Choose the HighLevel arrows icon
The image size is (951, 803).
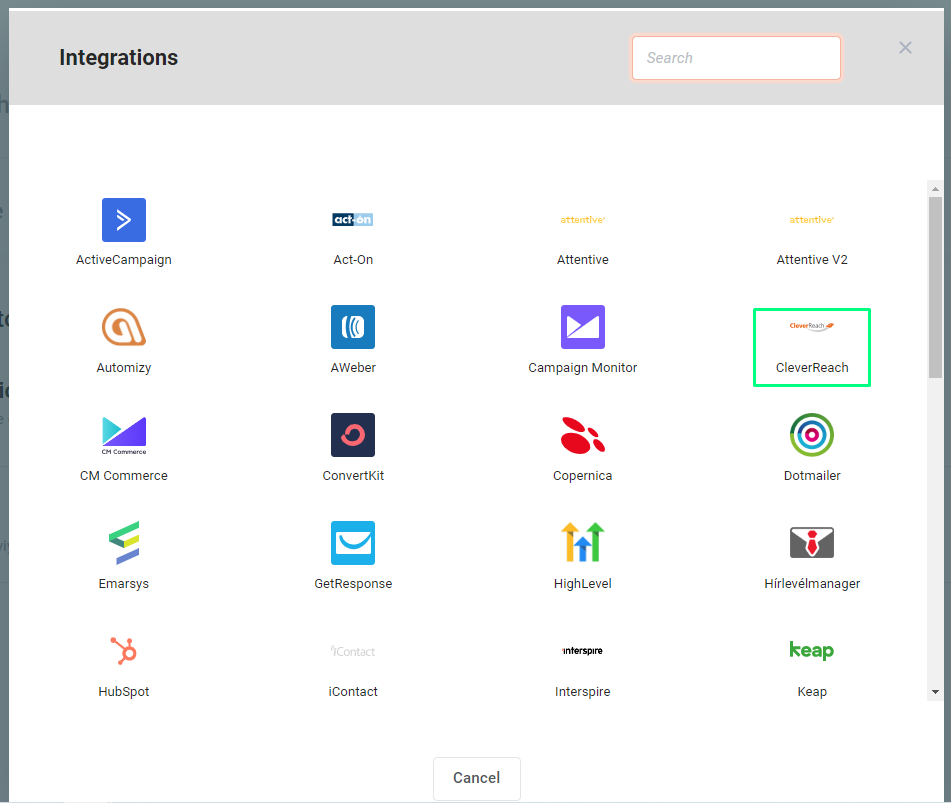[582, 542]
